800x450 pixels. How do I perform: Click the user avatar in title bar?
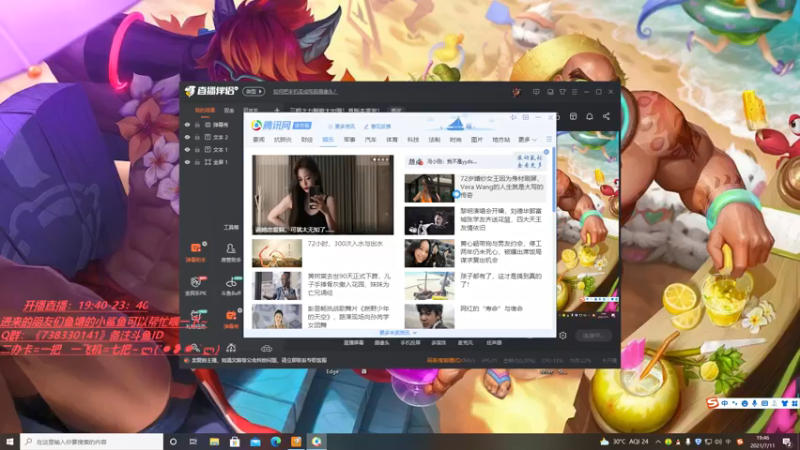coord(516,92)
